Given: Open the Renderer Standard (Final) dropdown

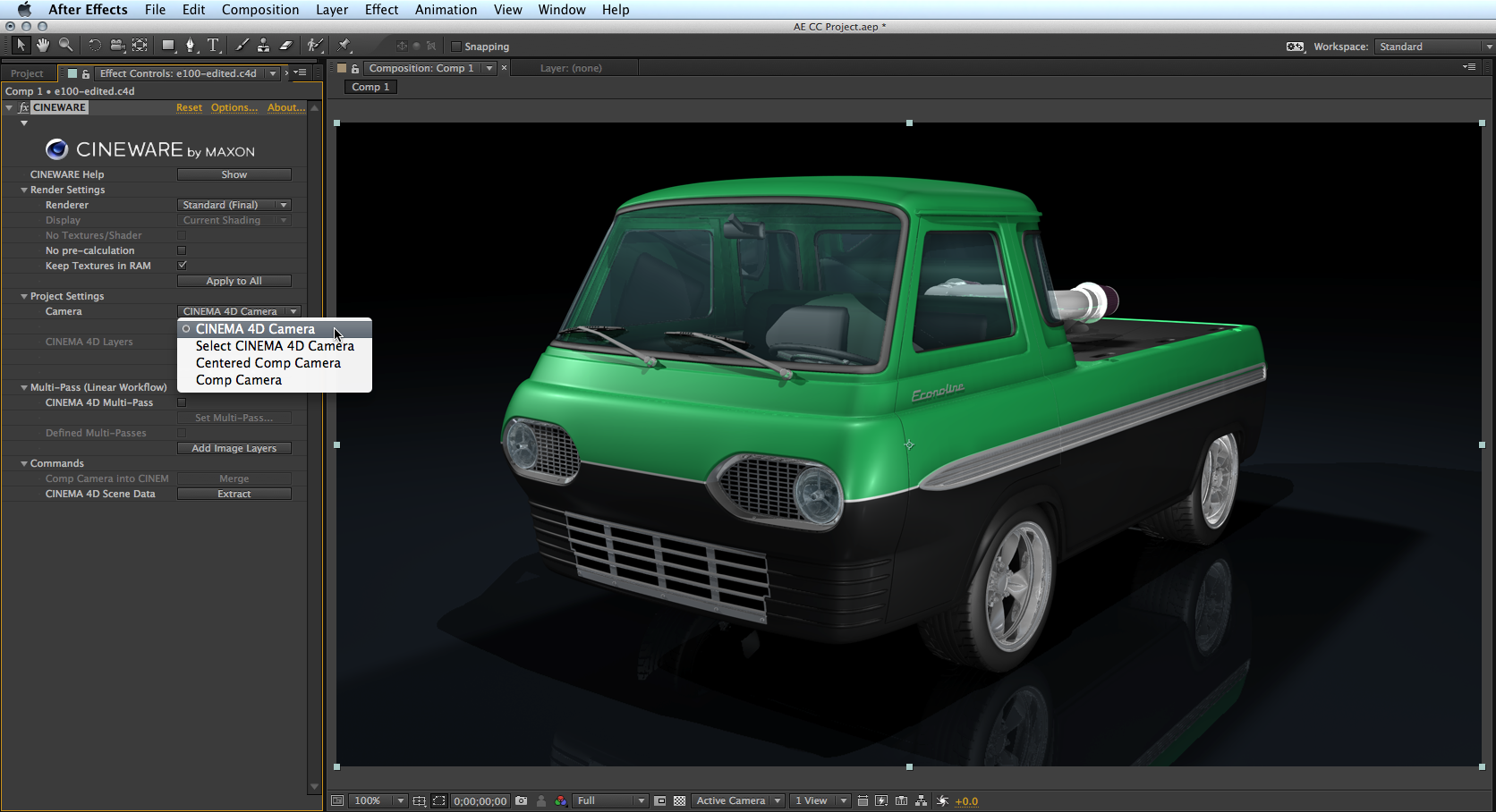Looking at the screenshot, I should coord(234,205).
